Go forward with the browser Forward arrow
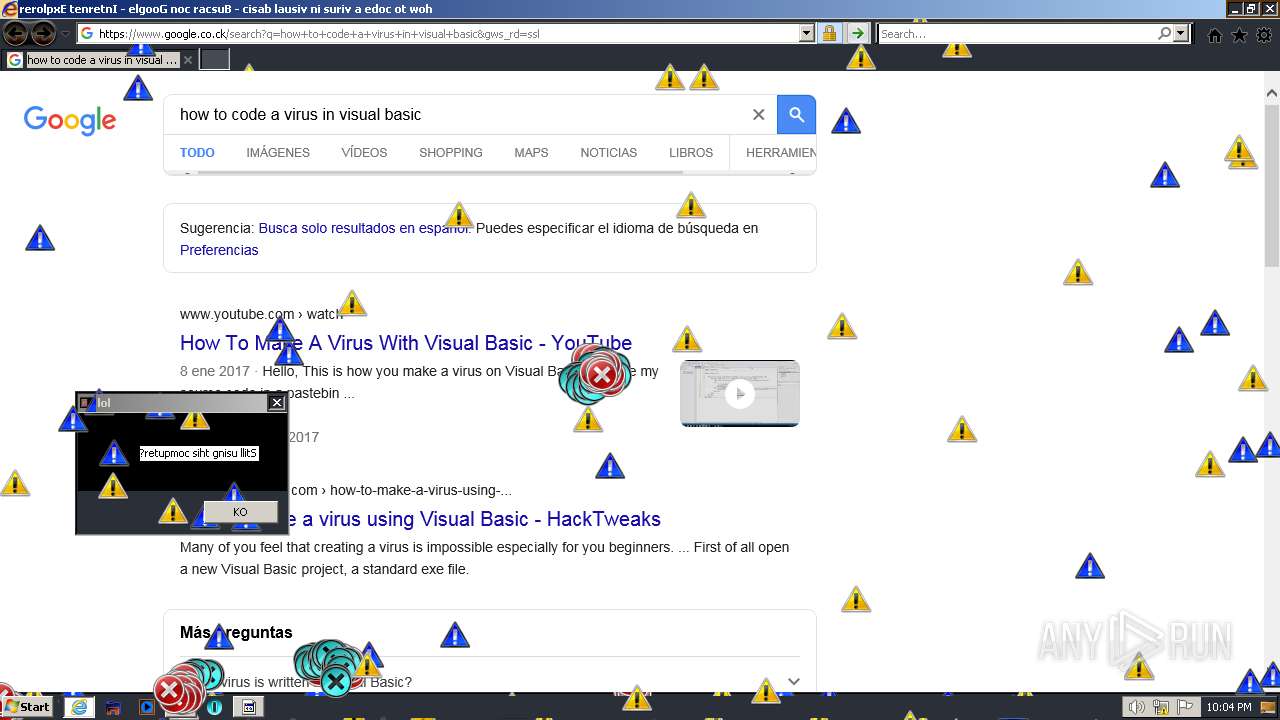This screenshot has width=1280, height=720. pos(43,33)
